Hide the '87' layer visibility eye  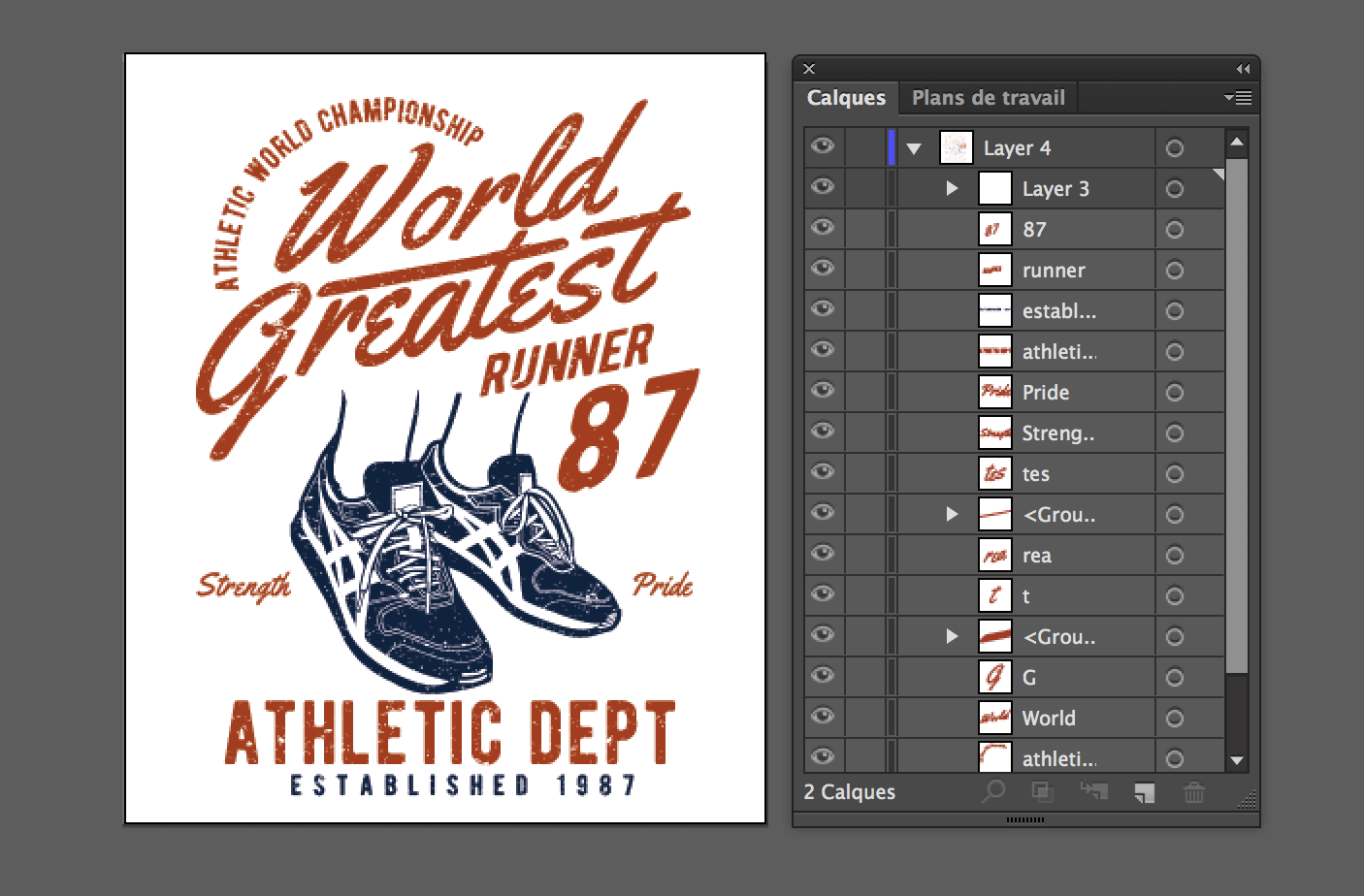tap(823, 229)
